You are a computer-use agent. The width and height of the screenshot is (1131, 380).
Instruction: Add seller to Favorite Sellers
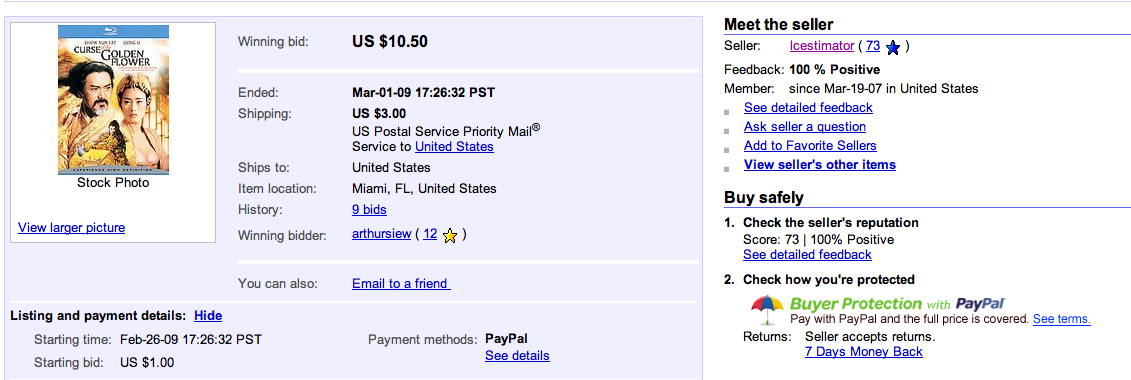(x=810, y=146)
